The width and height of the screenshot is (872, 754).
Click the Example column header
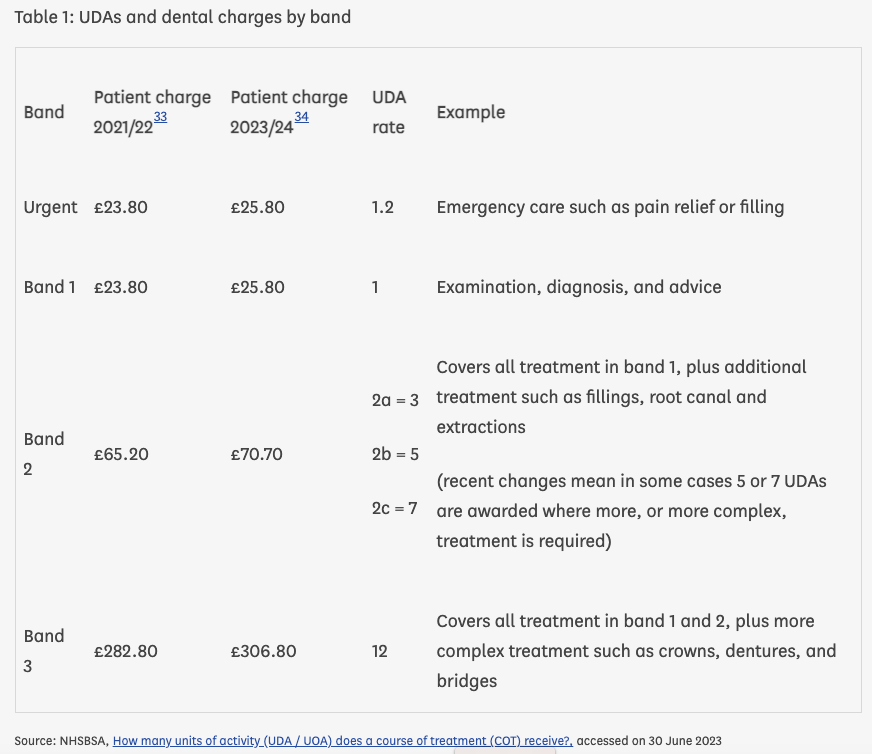[x=471, y=112]
